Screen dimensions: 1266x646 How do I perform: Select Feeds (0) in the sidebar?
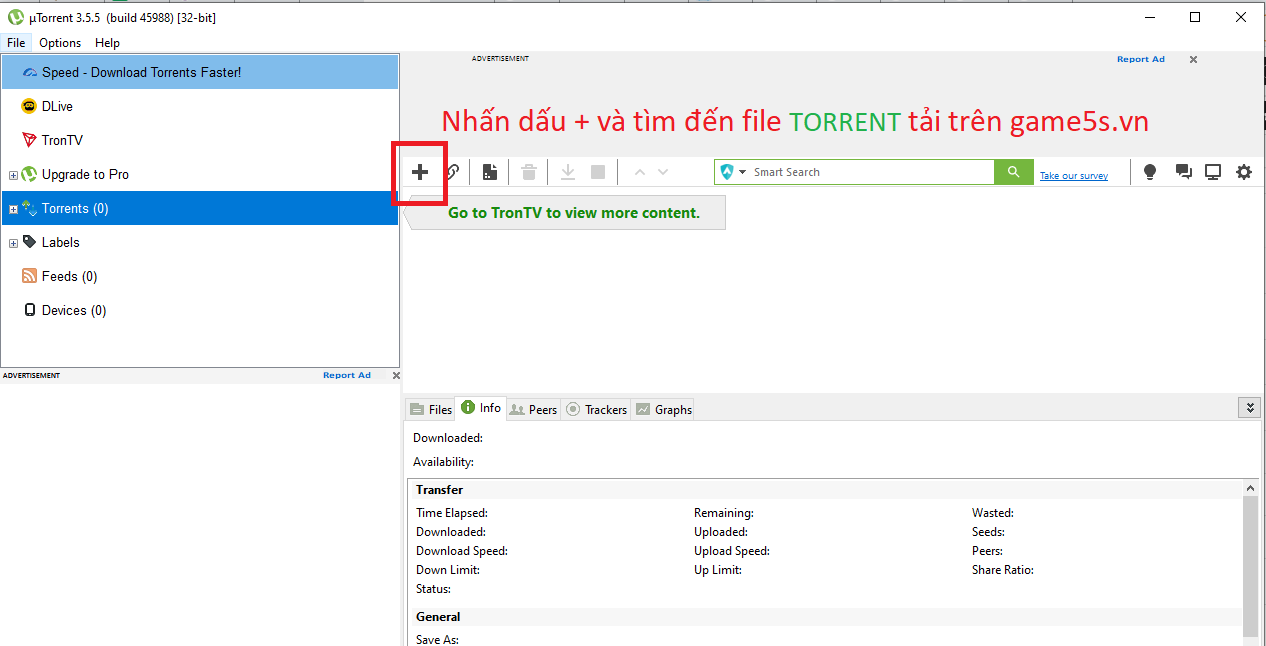pyautogui.click(x=200, y=276)
